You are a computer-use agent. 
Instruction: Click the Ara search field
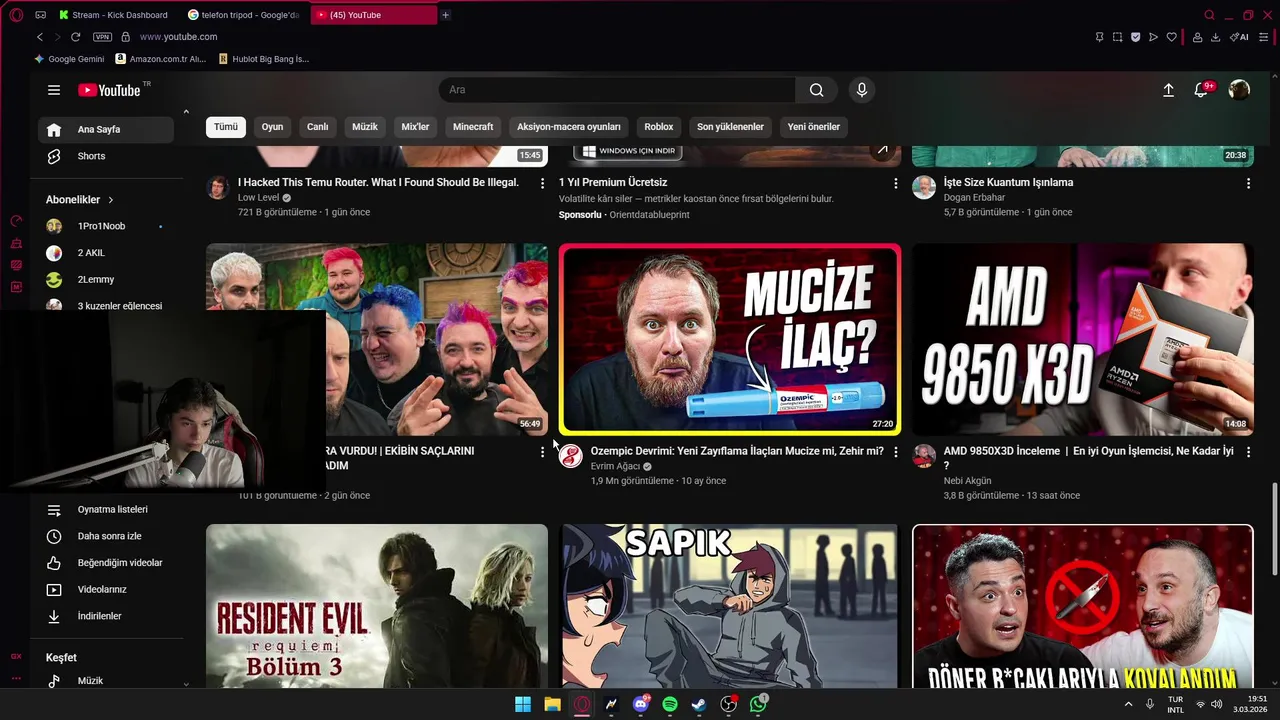coord(617,90)
